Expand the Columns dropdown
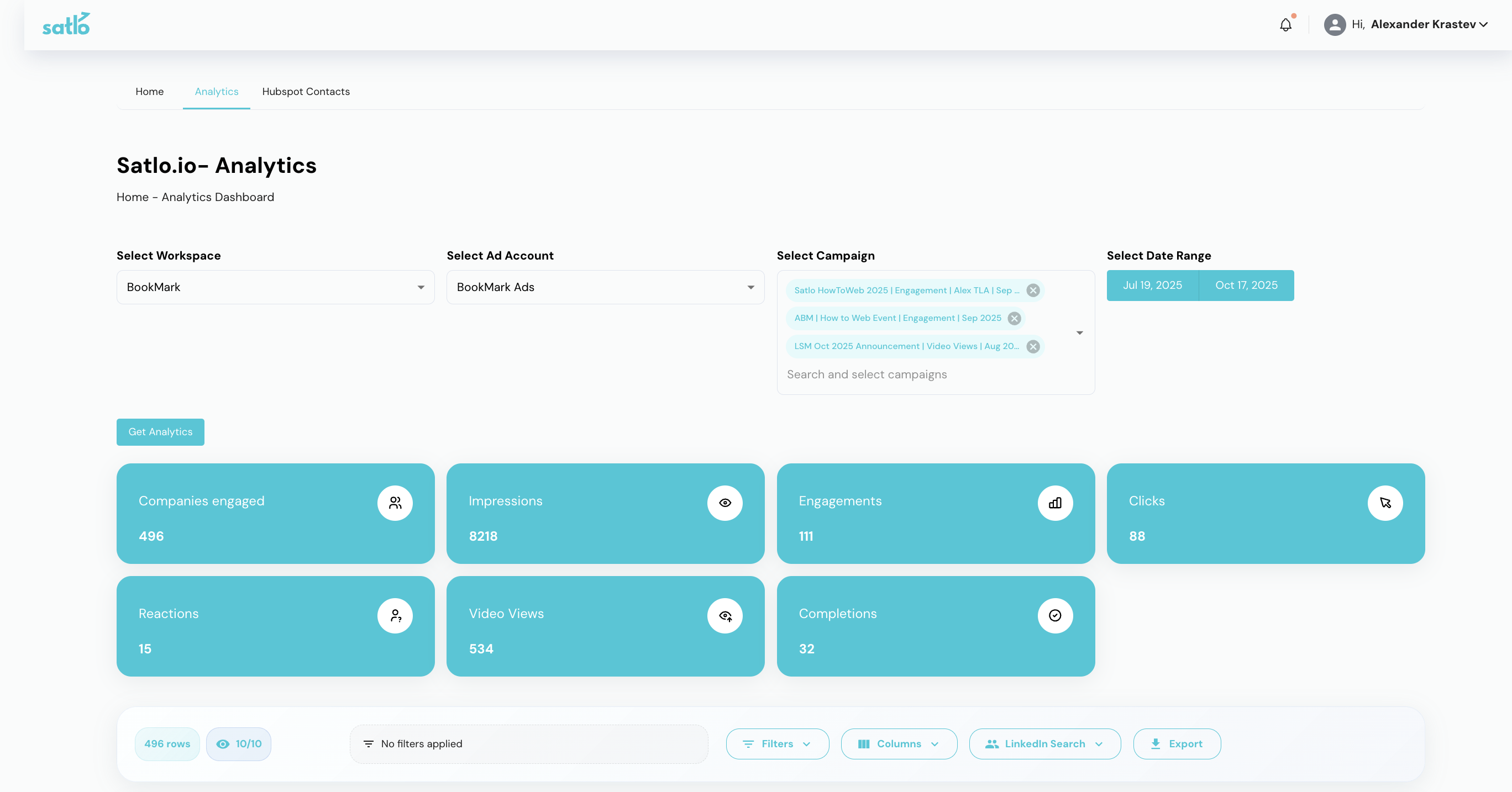Screen dimensions: 1512x792 click(x=899, y=744)
